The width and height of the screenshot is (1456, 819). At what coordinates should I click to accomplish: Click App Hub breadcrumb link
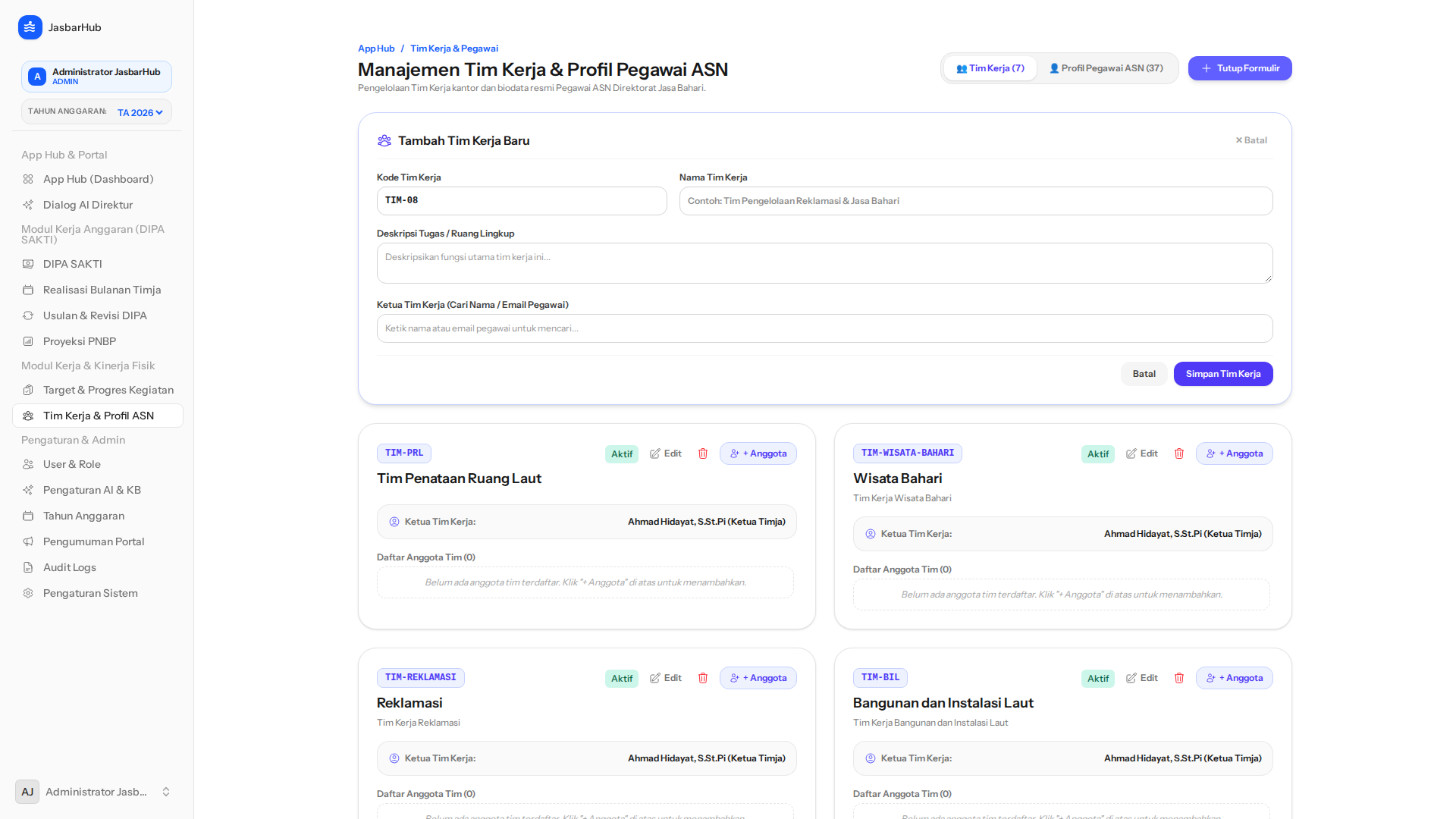pos(376,49)
